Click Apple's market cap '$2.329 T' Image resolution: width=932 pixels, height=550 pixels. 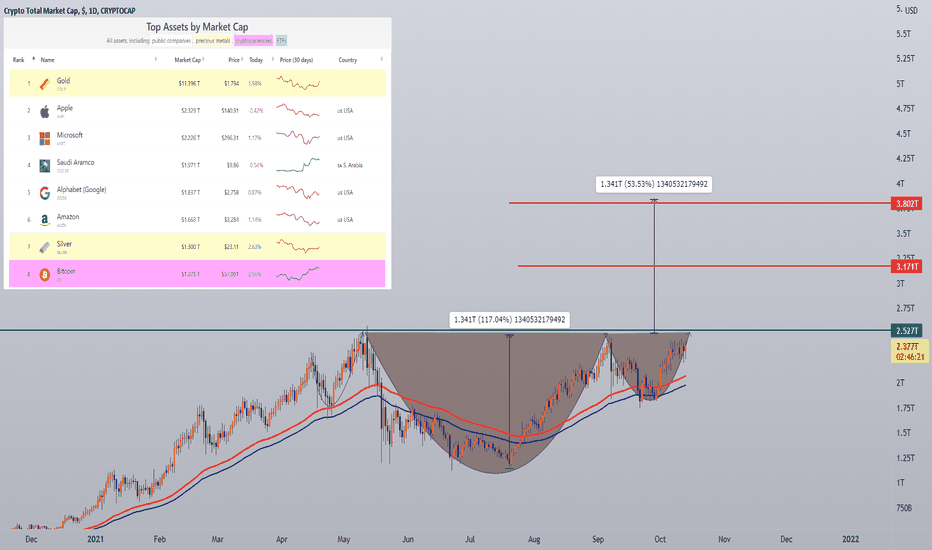[191, 111]
